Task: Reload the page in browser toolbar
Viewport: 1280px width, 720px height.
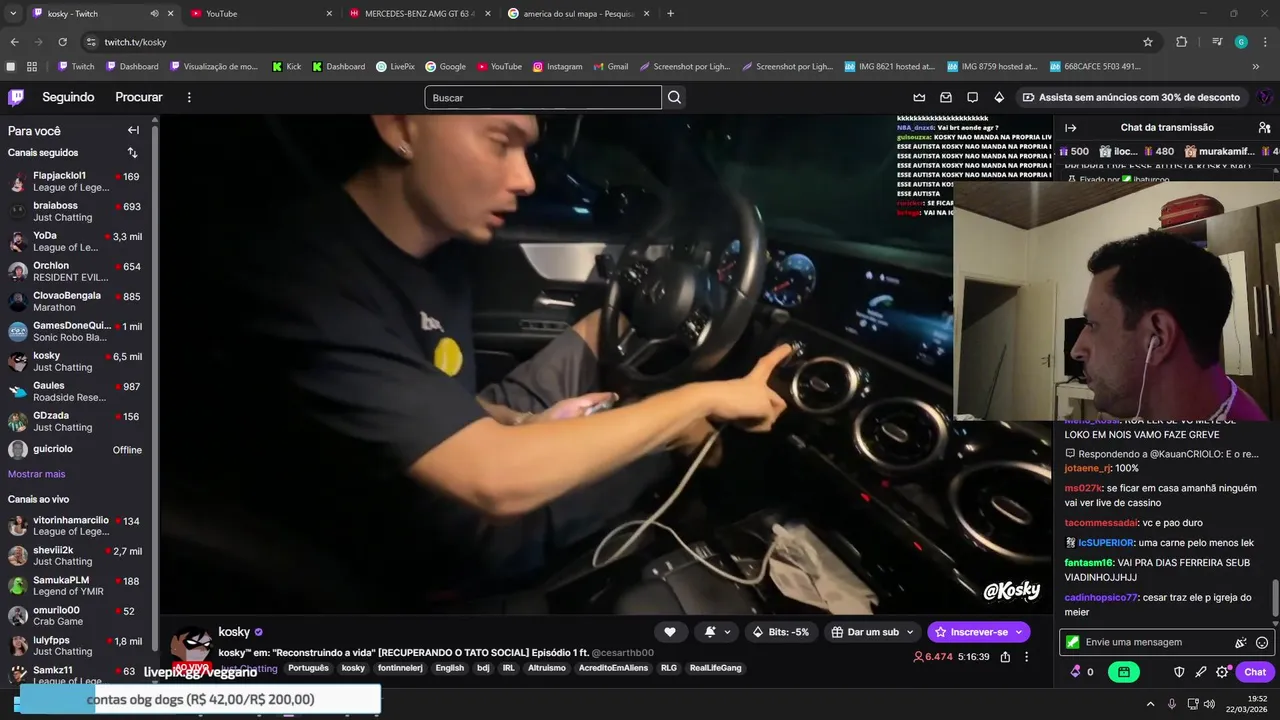Action: pyautogui.click(x=63, y=42)
